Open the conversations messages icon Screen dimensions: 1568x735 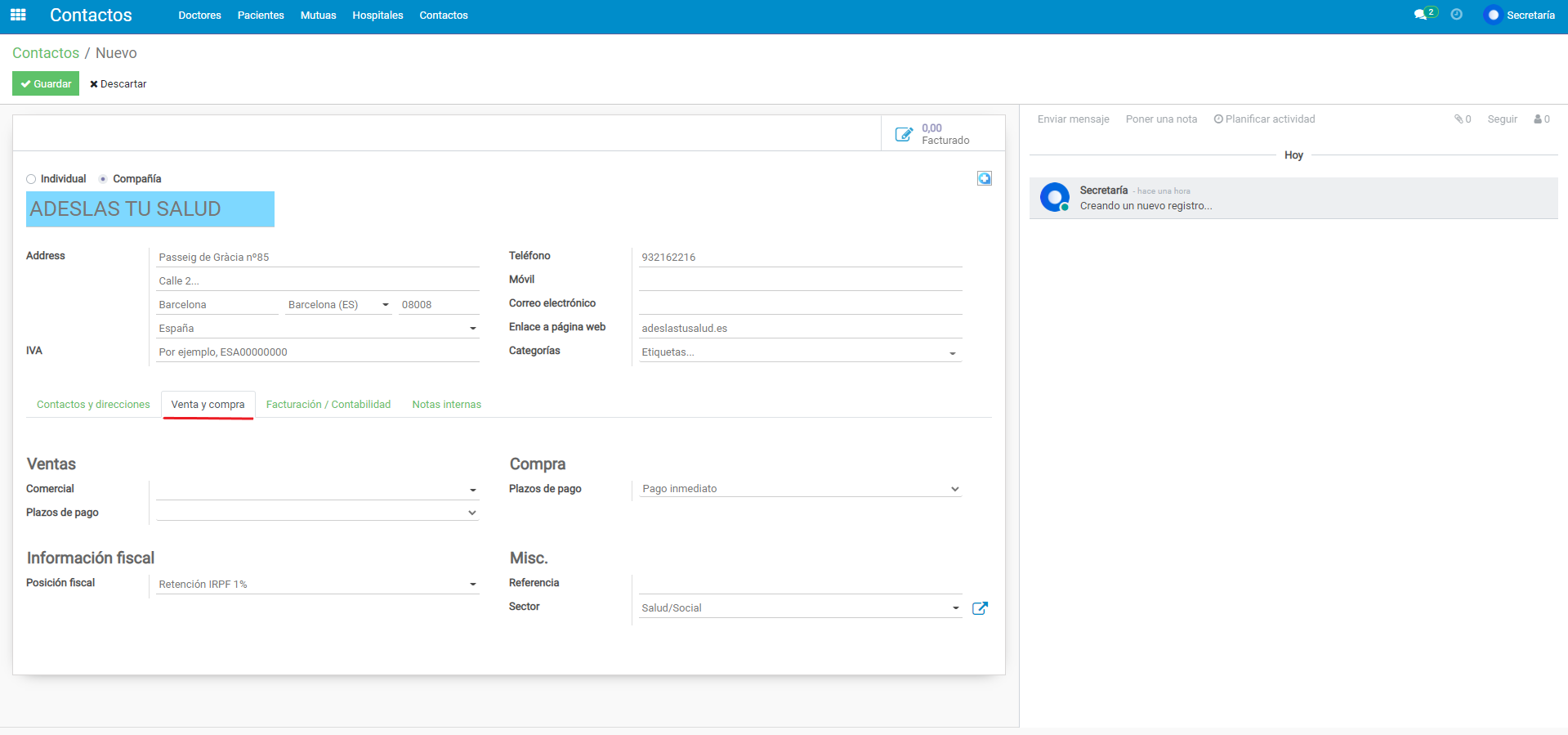coord(1421,15)
